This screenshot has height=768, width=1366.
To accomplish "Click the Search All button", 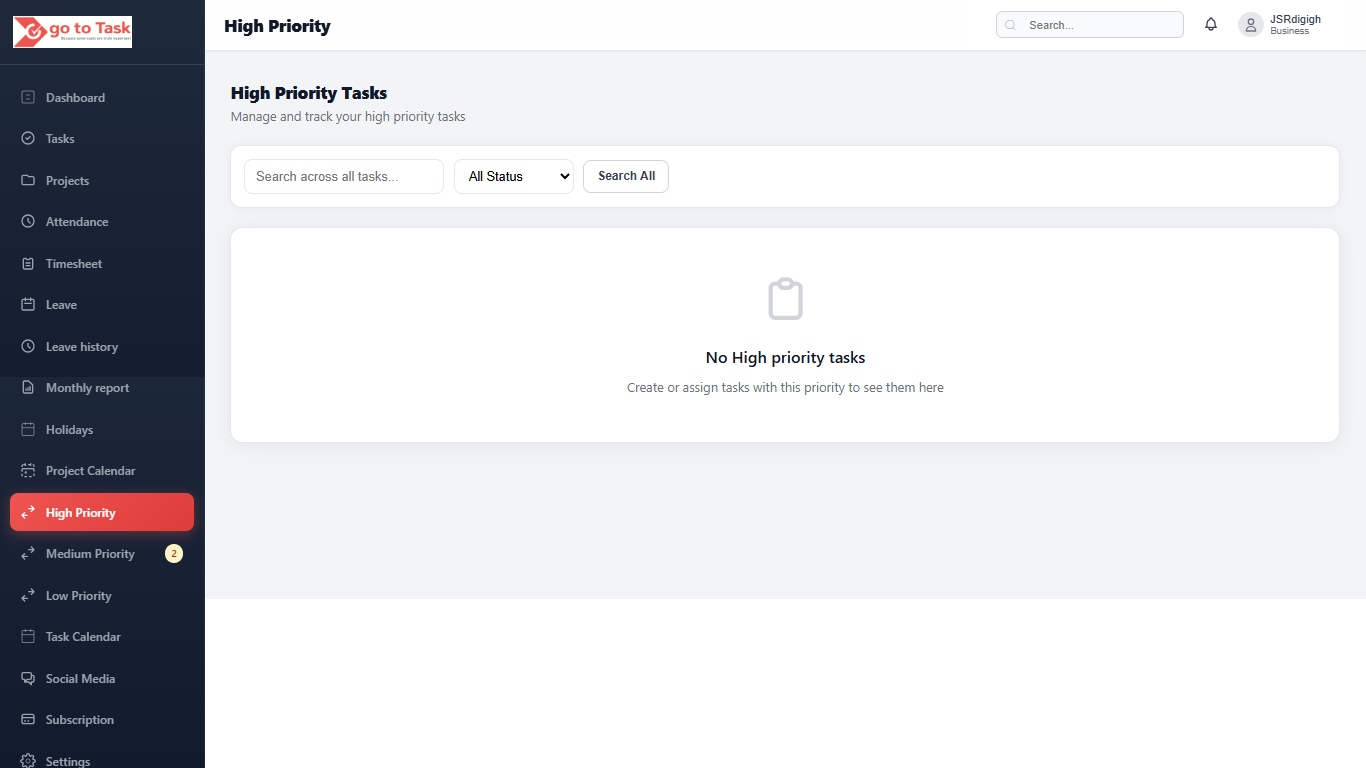I will coord(626,176).
